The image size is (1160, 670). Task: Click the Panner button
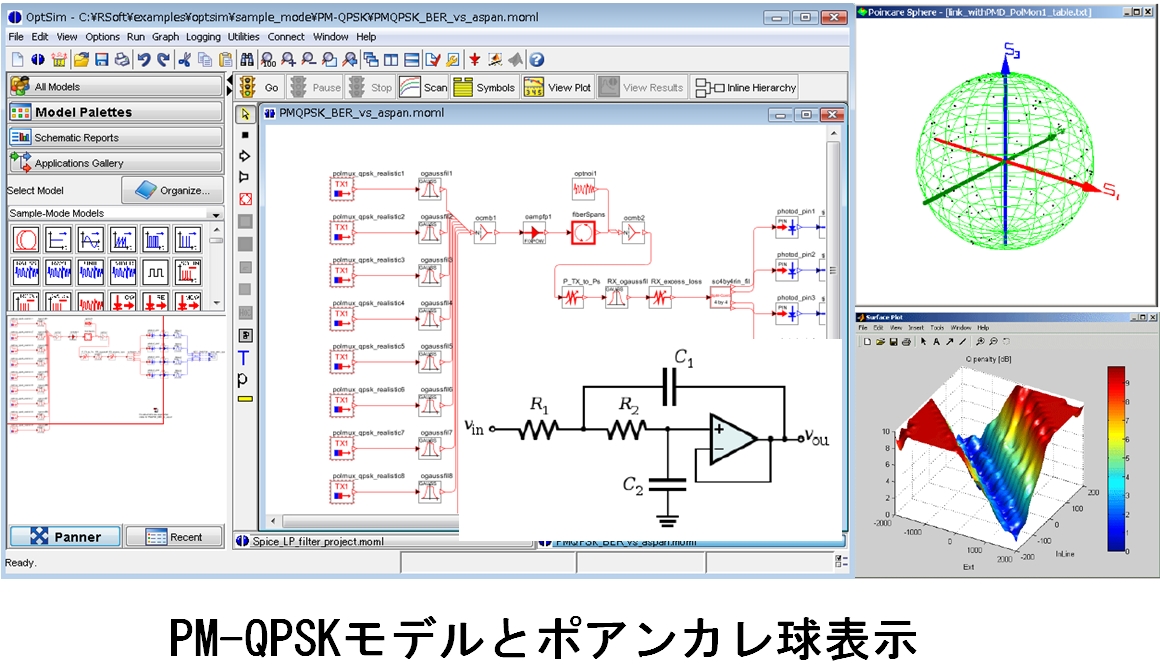65,537
